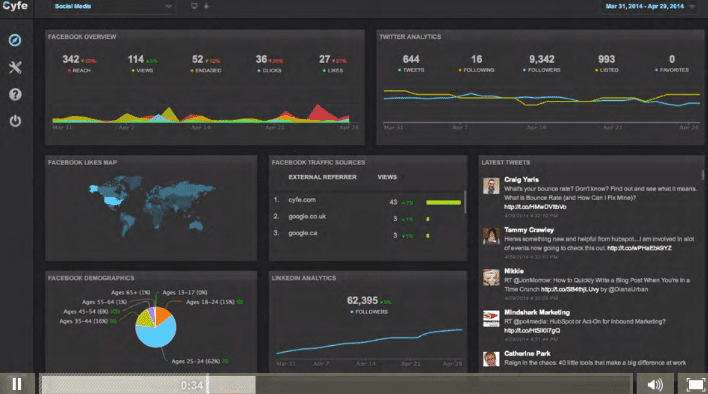Viewport: 708px width, 394px height.
Task: Click Catherine Park profile avatar
Action: pyautogui.click(x=491, y=359)
